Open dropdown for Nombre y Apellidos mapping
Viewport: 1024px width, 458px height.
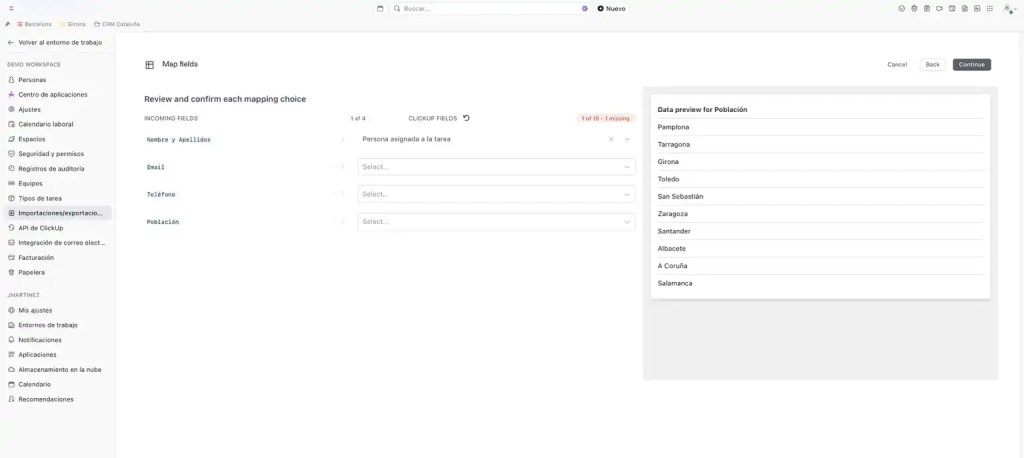tap(627, 139)
